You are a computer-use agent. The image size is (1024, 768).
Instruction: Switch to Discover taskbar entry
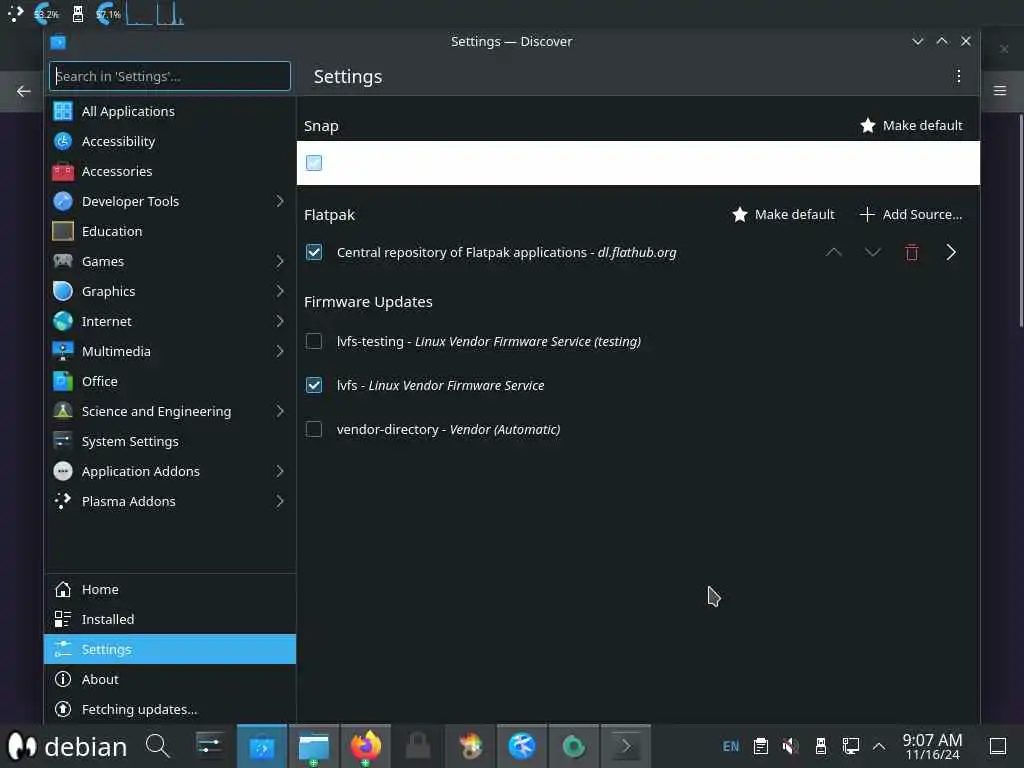(262, 746)
